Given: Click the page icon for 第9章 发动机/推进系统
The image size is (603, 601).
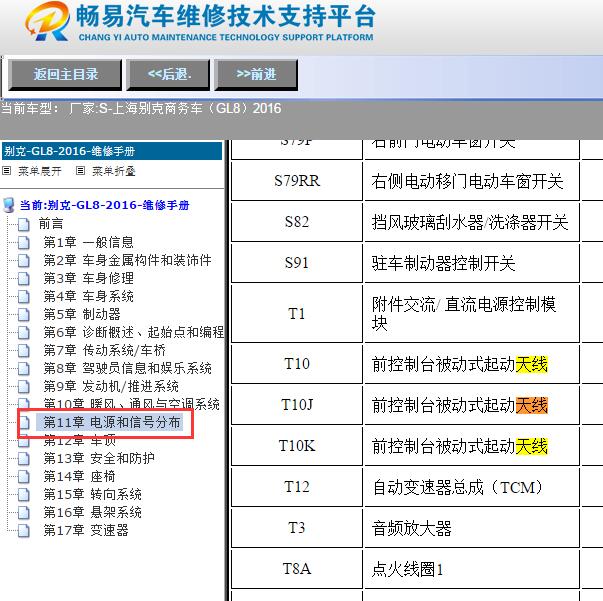Looking at the screenshot, I should pyautogui.click(x=23, y=386).
